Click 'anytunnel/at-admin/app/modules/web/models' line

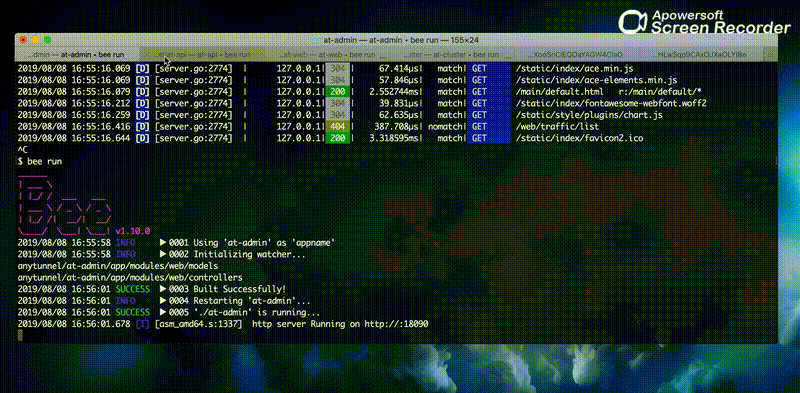(x=118, y=266)
